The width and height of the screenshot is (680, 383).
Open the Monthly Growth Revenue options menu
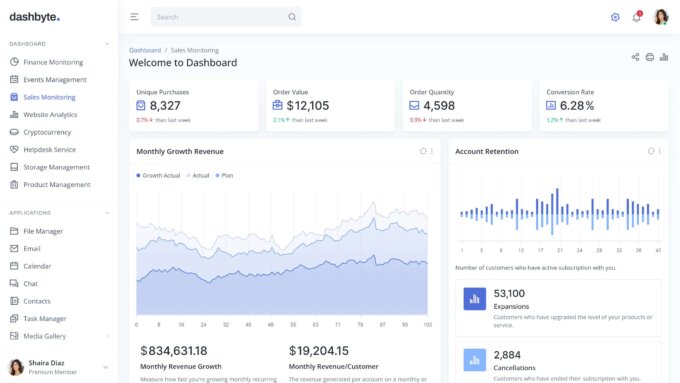[x=432, y=151]
